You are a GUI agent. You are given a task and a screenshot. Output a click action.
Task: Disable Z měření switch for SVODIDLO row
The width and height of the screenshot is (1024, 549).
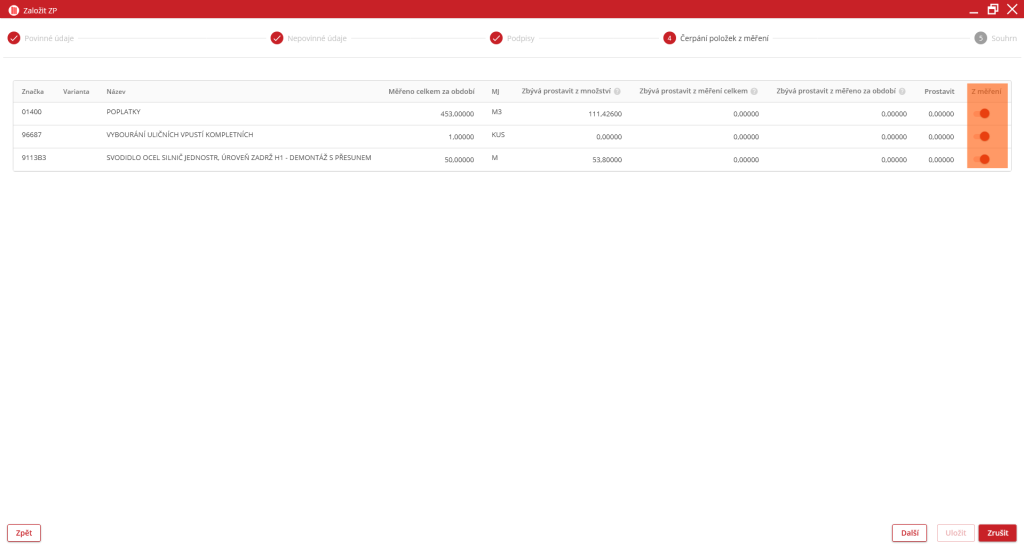(x=982, y=160)
